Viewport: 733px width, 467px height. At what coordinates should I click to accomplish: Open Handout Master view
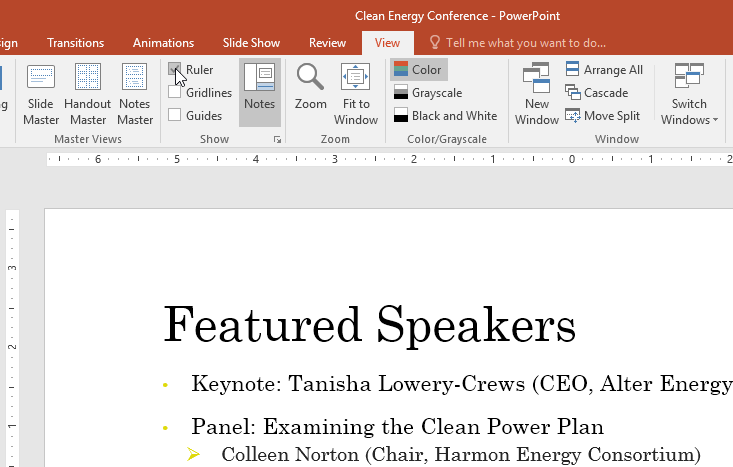(x=87, y=94)
